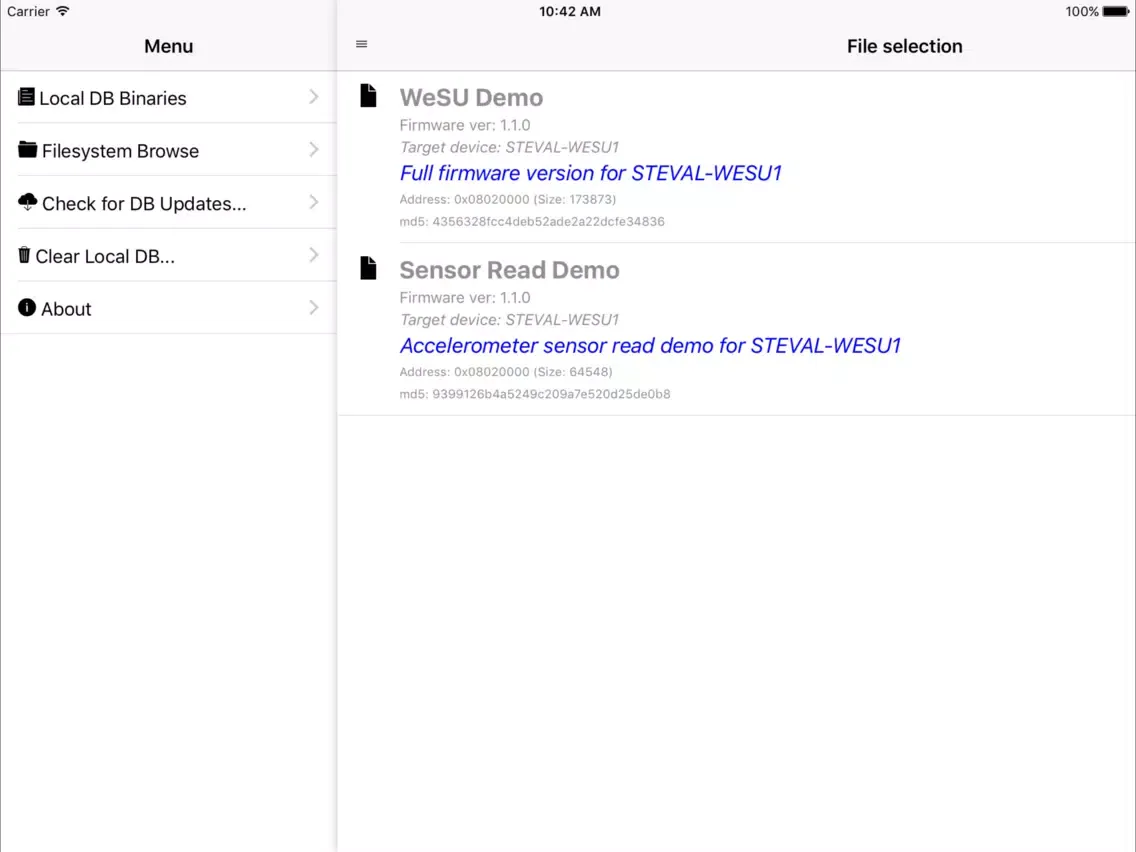1136x852 pixels.
Task: Click the trash can icon for Clear Local DB
Action: pyautogui.click(x=25, y=255)
